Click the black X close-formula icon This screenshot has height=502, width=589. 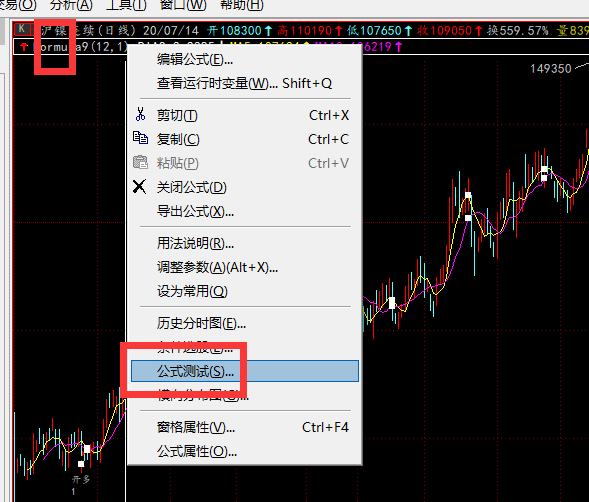click(x=139, y=186)
